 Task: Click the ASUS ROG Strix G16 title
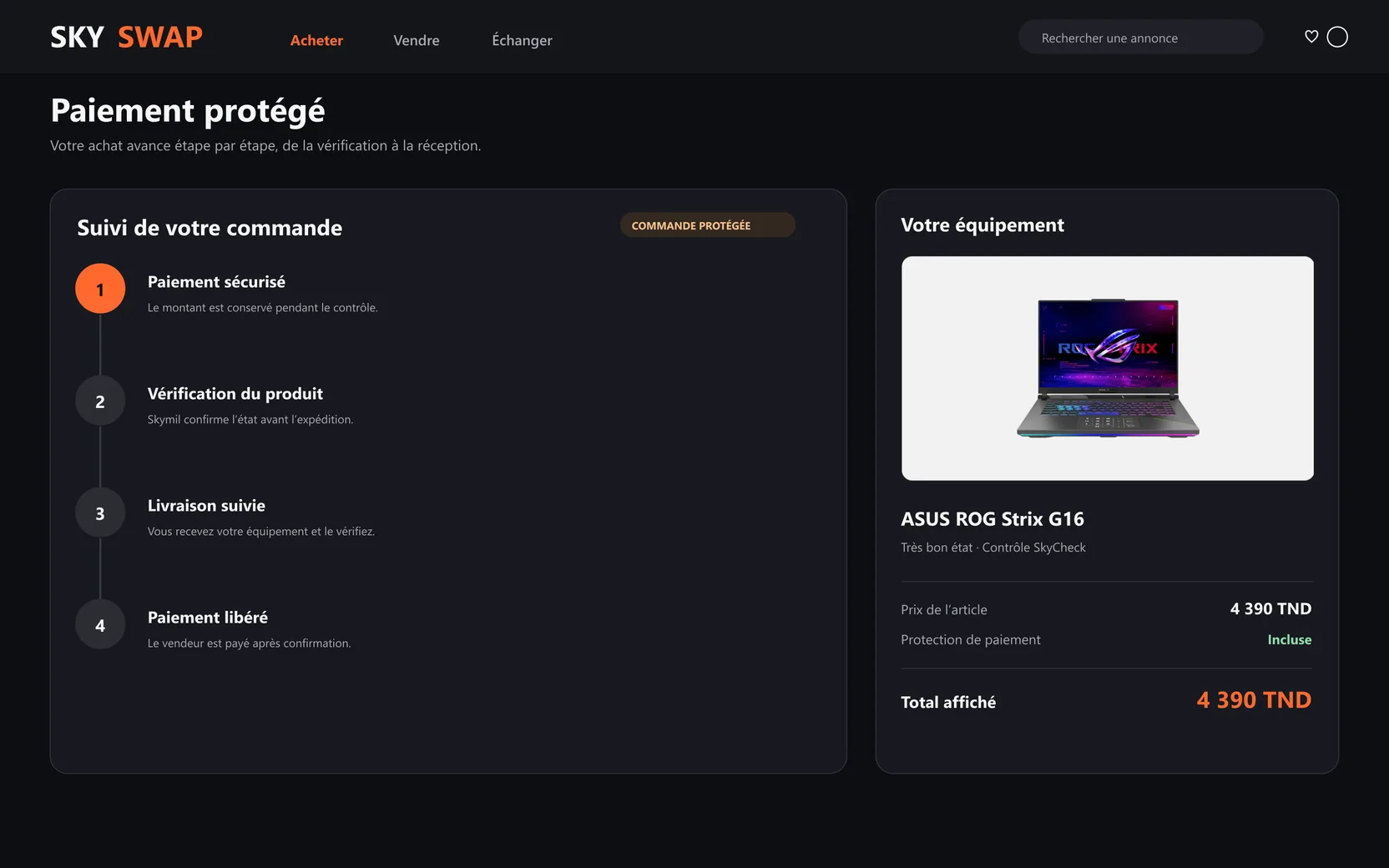(993, 519)
